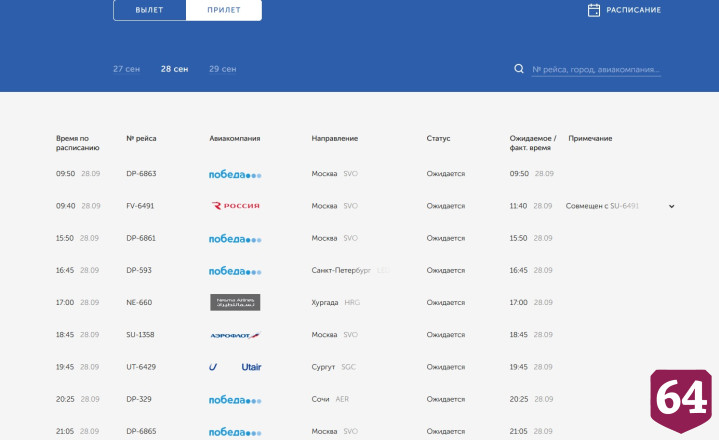Expand the FV-6491 codeshare note chevron

pos(671,206)
